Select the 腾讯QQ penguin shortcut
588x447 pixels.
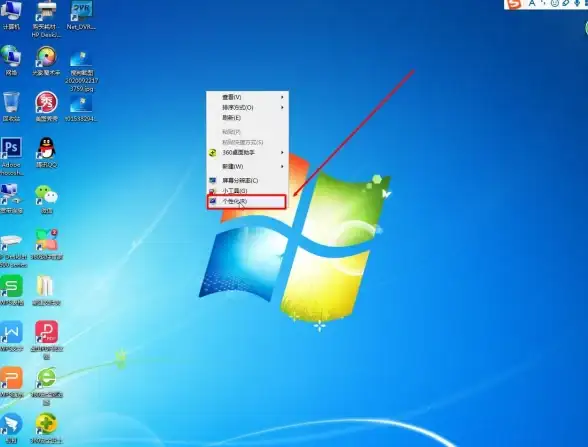click(x=46, y=152)
